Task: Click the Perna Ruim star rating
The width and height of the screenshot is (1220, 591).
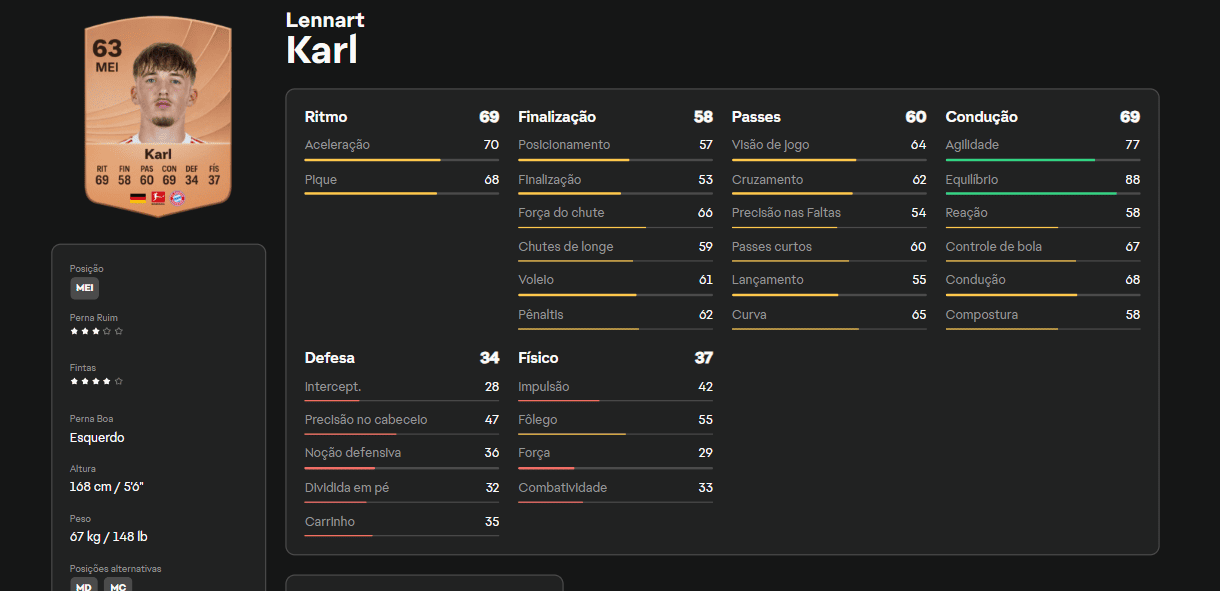Action: [96, 331]
